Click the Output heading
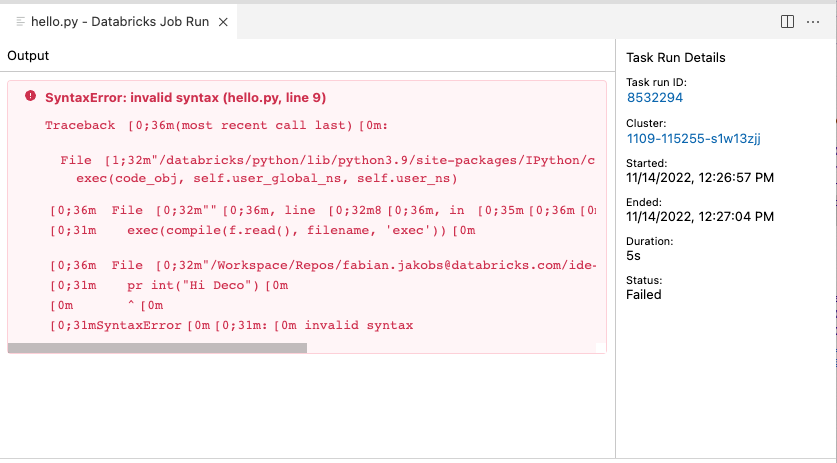Screen dimensions: 837x463 (28, 56)
